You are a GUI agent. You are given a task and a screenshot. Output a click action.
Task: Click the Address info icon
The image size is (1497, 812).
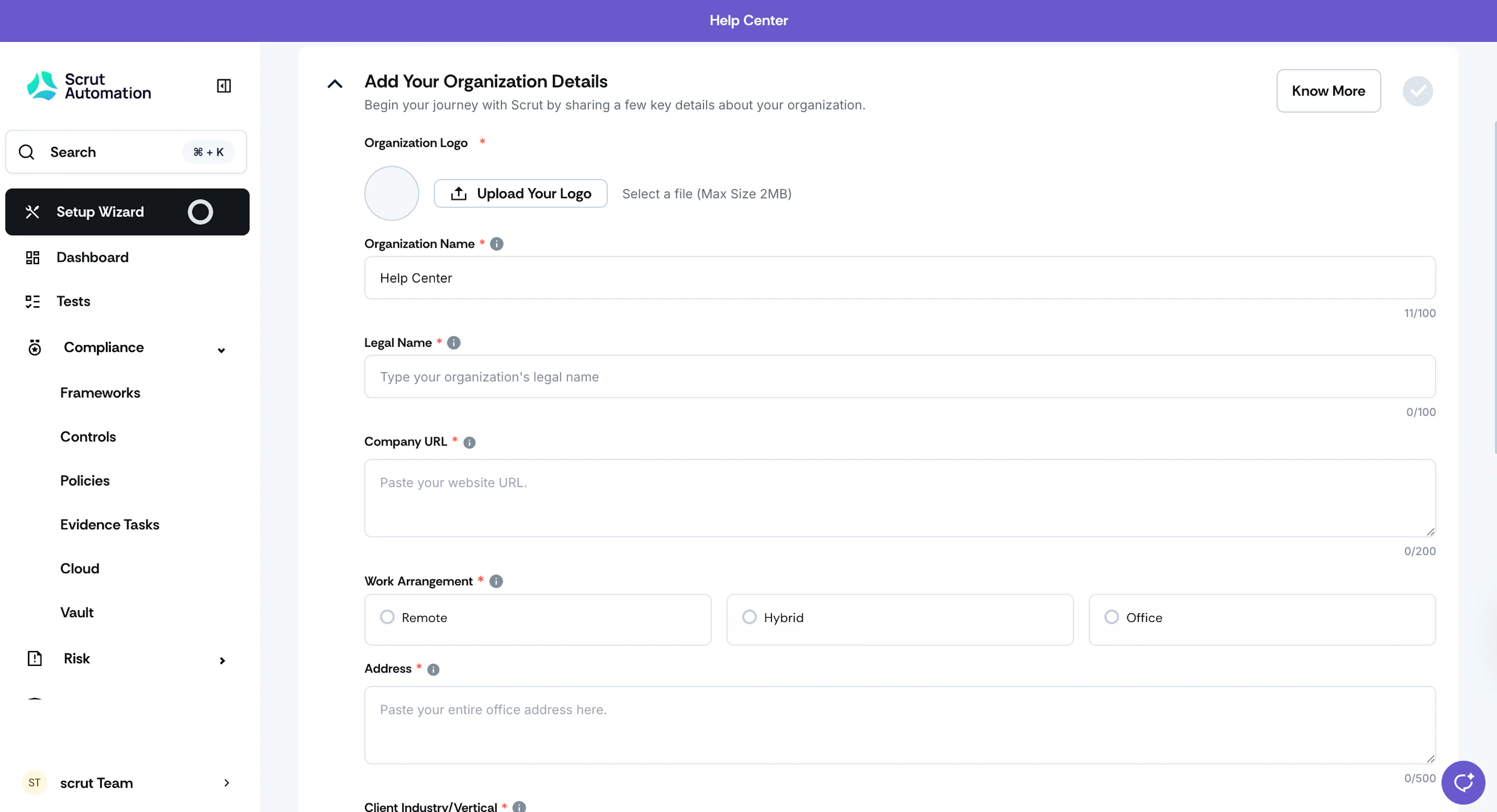[x=434, y=670]
